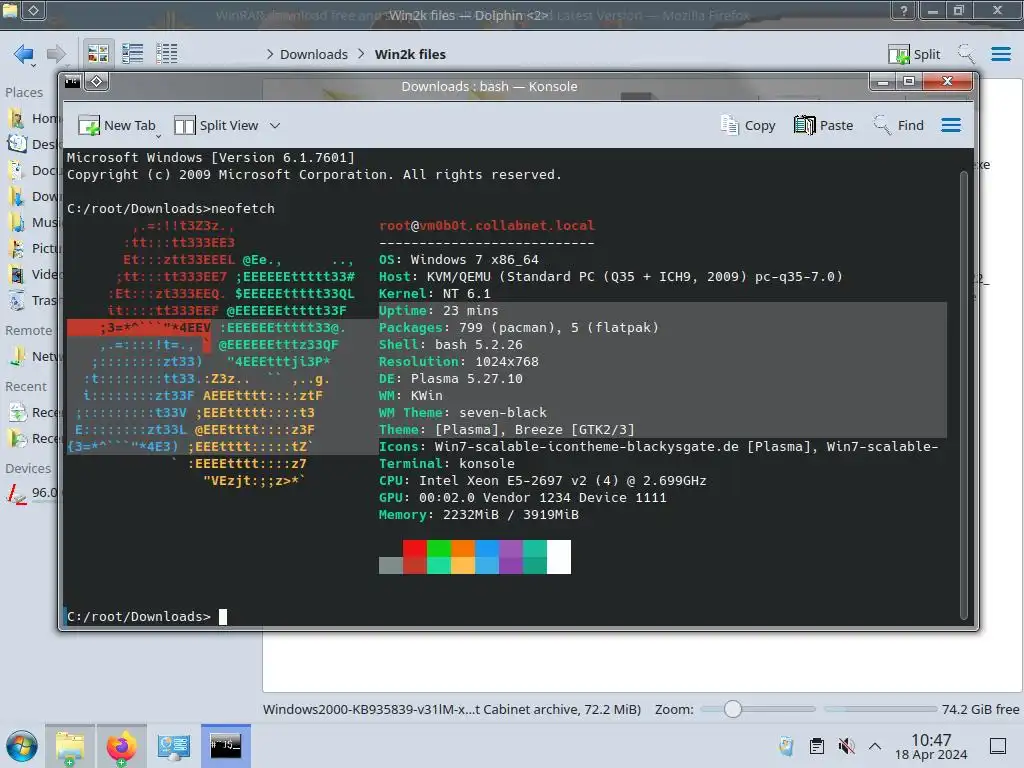Click text 74.2 GiB free
Screen dimensions: 1024x768
980,709
